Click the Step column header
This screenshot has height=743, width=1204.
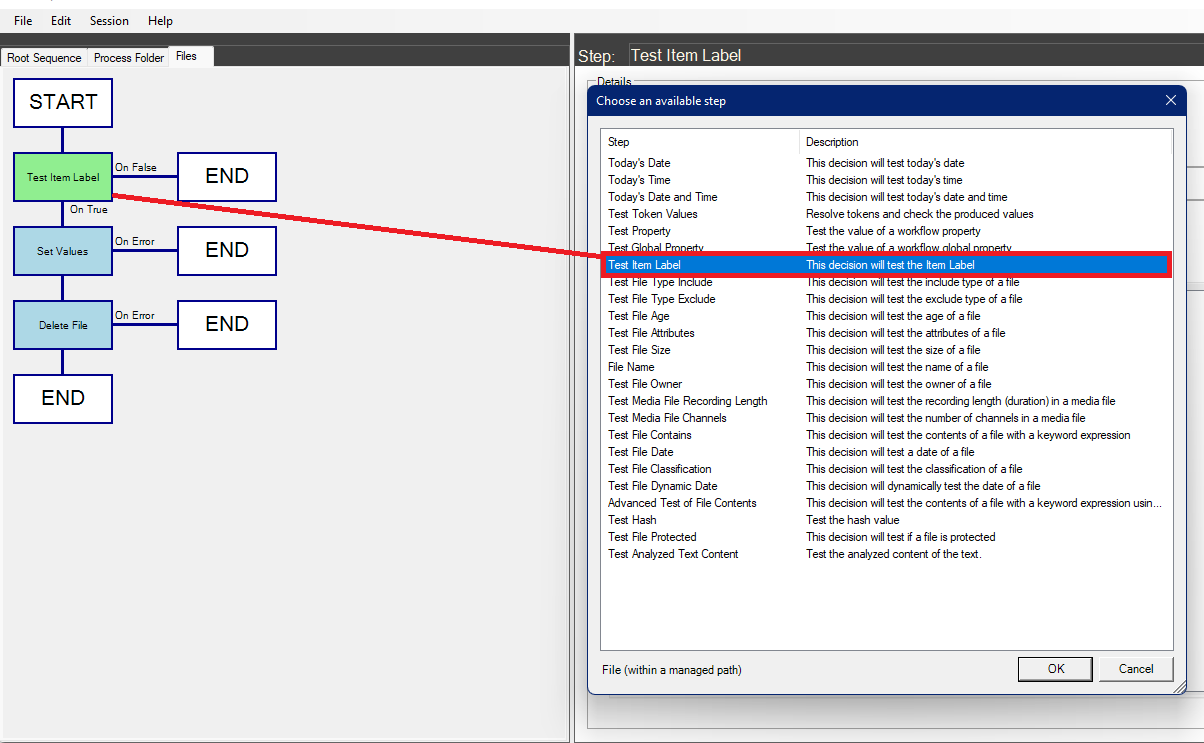click(x=700, y=142)
